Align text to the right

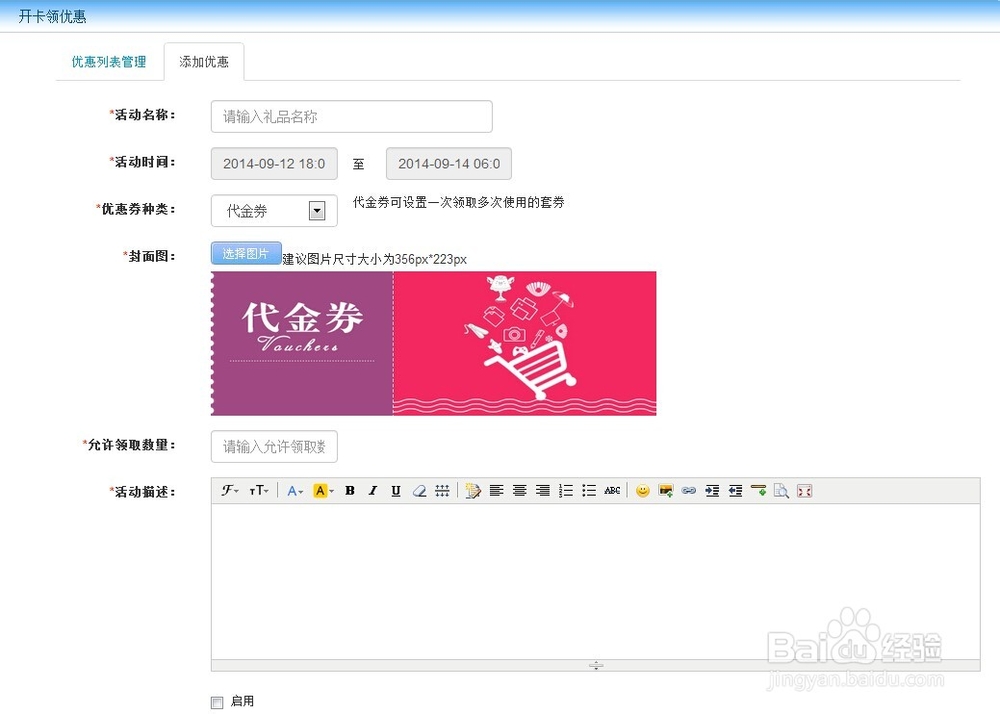pos(543,491)
